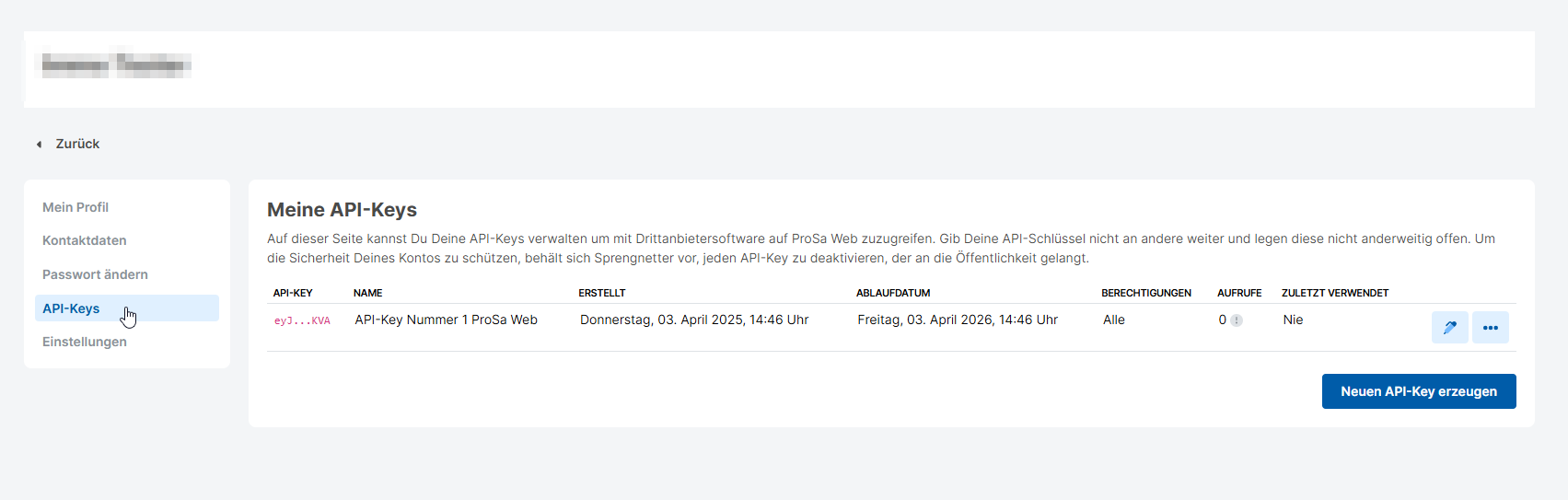The height and width of the screenshot is (500, 1568).
Task: Select the API-Keys sidebar item
Action: (x=71, y=308)
